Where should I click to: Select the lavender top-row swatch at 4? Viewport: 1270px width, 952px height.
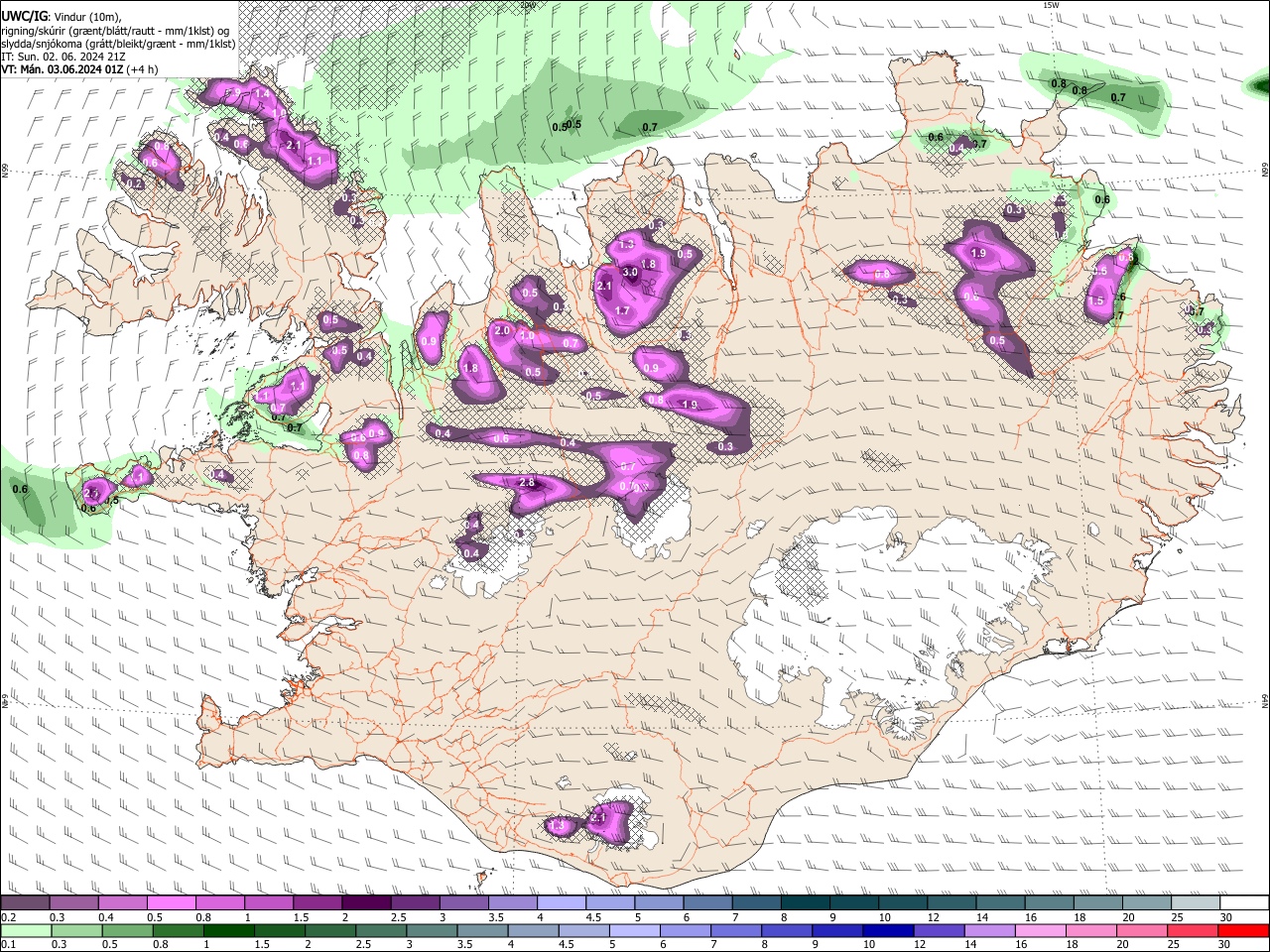click(562, 903)
